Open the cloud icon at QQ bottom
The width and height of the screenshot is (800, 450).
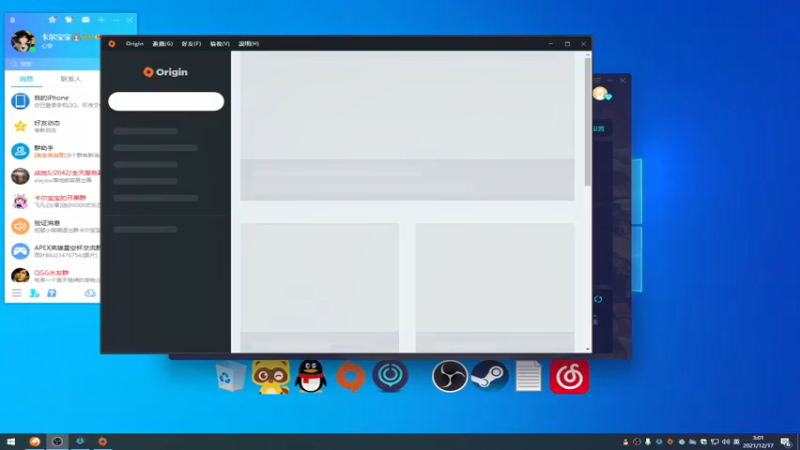point(90,293)
